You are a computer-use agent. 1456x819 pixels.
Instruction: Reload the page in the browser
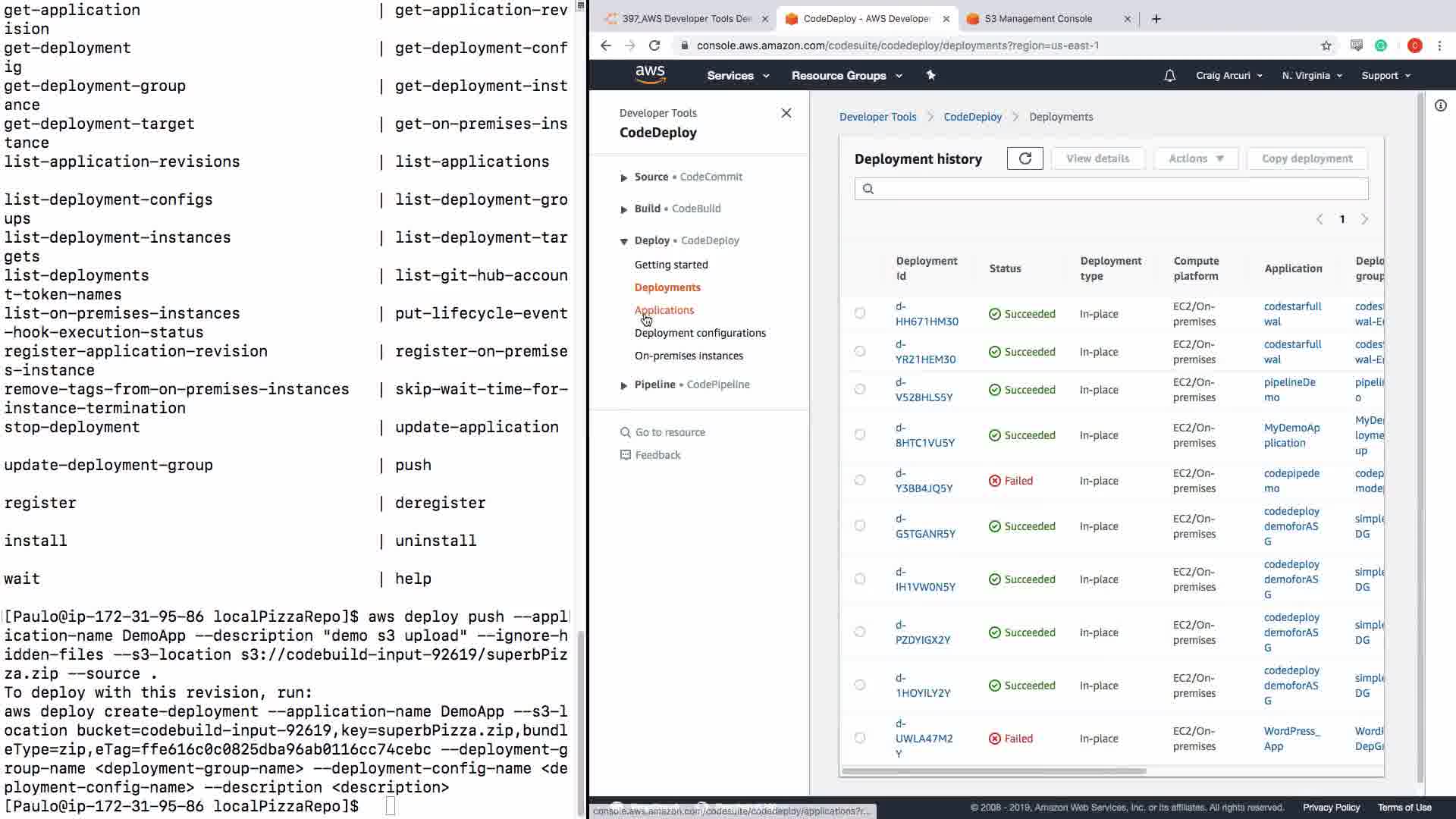coord(654,45)
